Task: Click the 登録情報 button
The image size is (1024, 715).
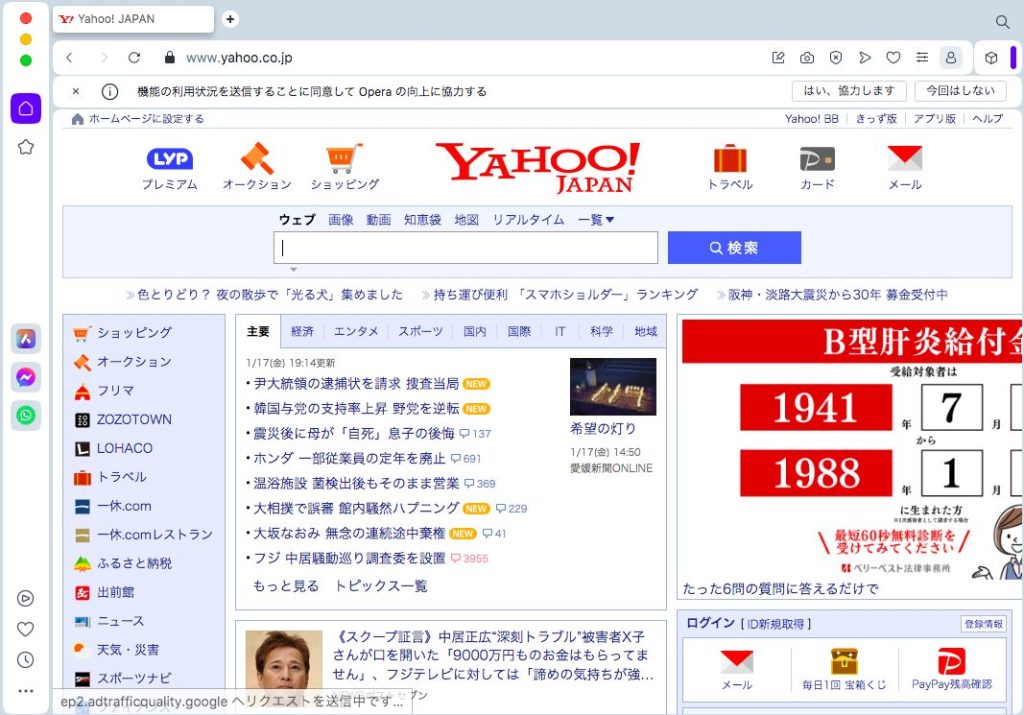Action: 984,624
